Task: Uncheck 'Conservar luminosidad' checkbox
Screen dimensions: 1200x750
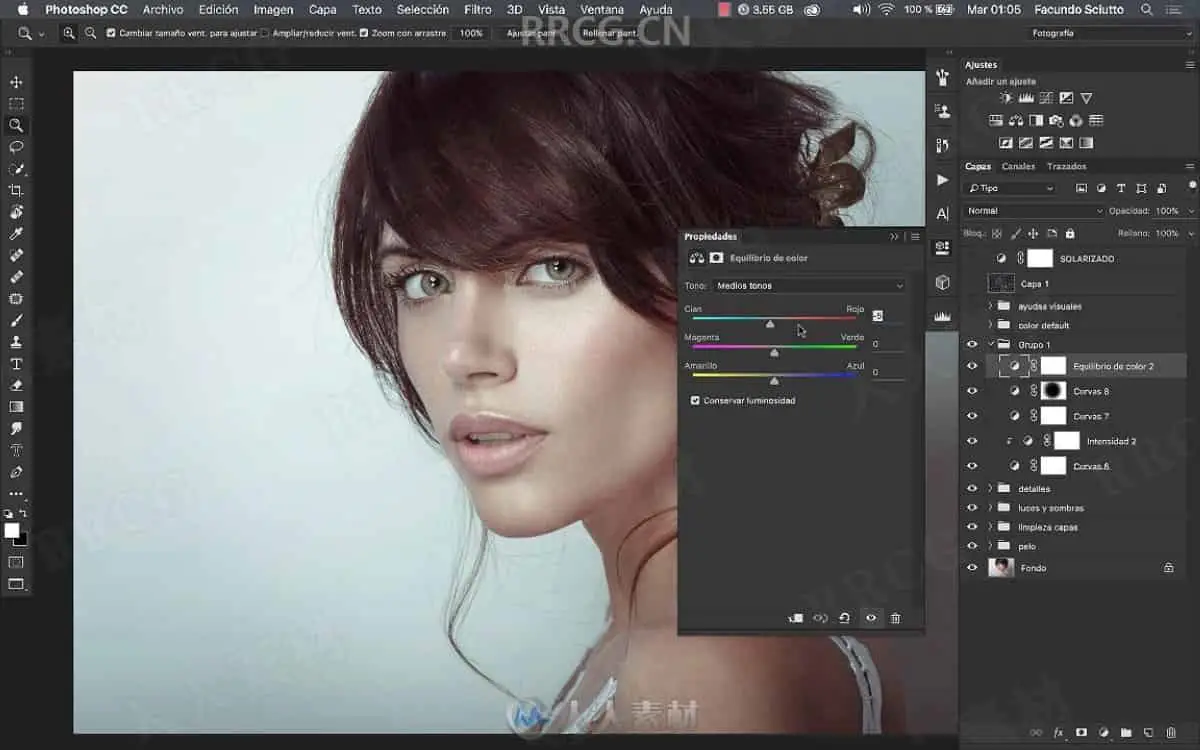Action: click(695, 400)
